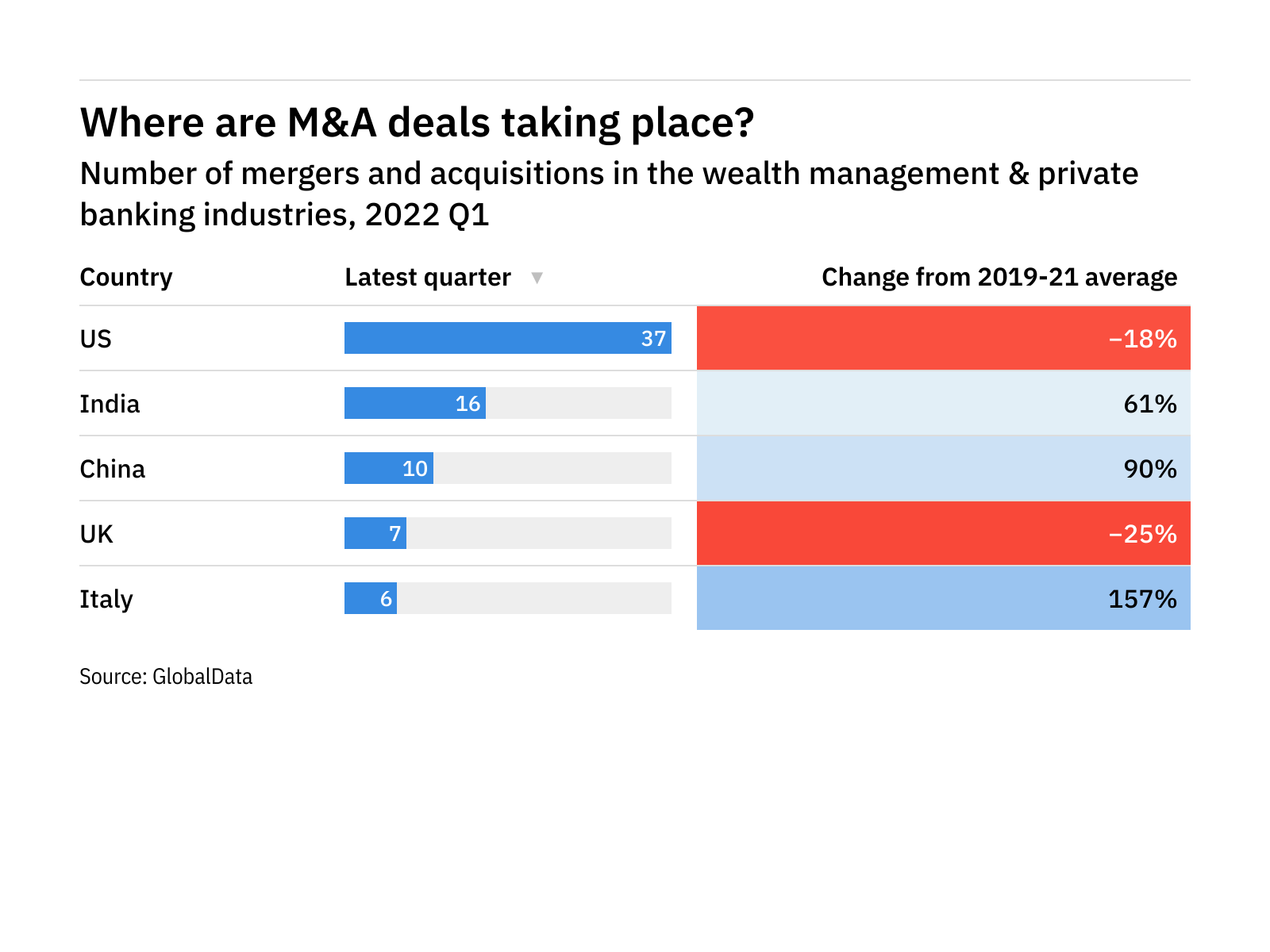Click Change from 2019-21 average header

pyautogui.click(x=999, y=278)
